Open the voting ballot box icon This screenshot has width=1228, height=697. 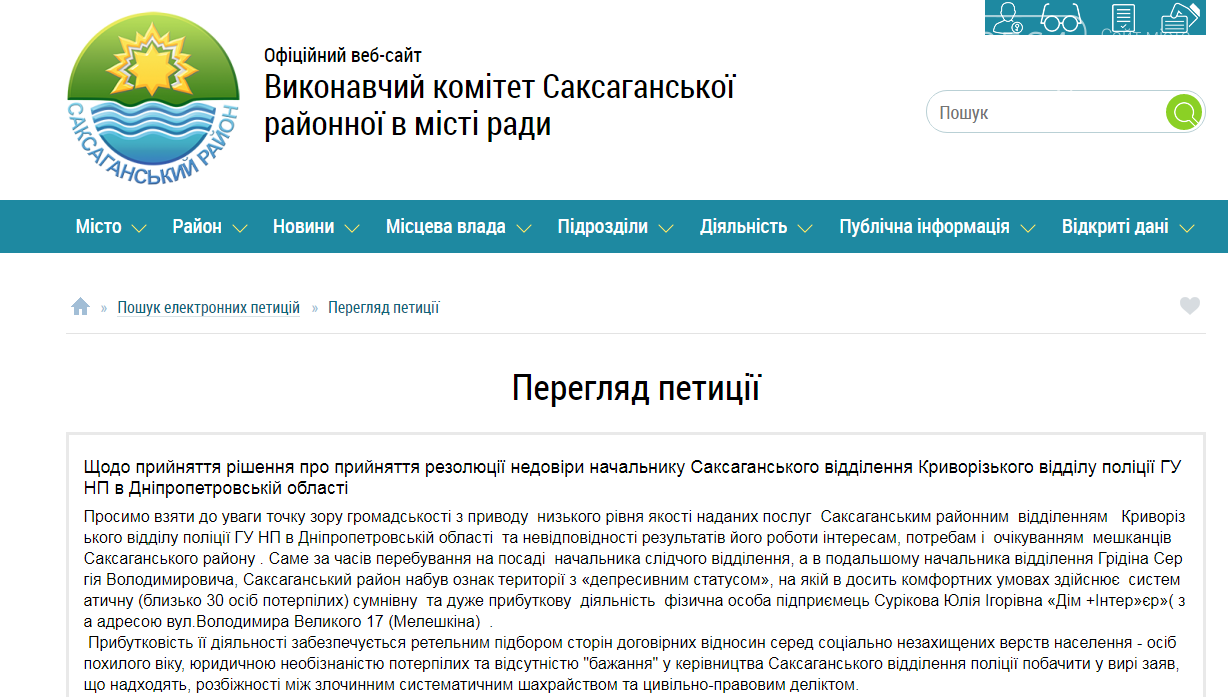1180,17
